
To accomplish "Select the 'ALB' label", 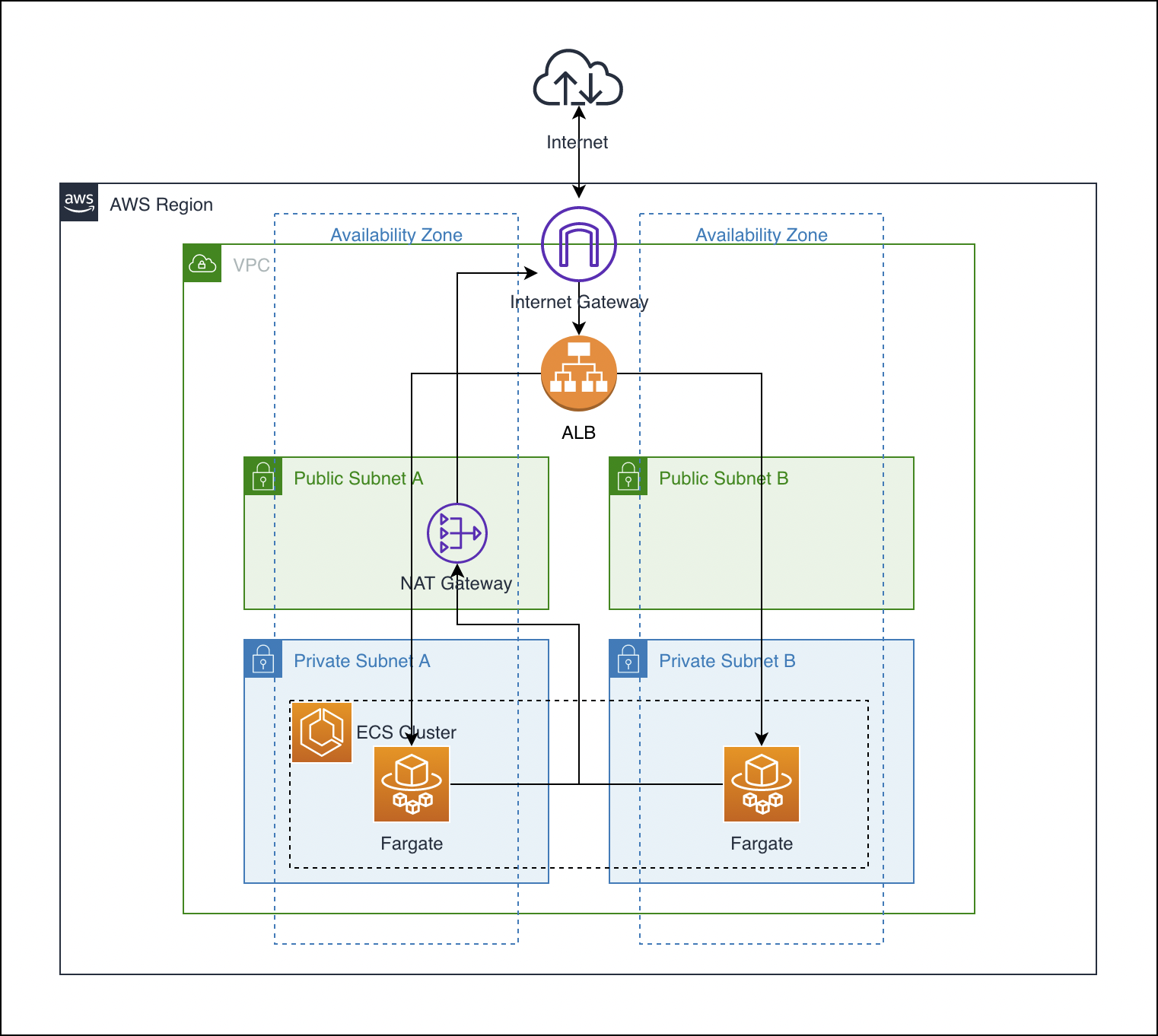I will pyautogui.click(x=579, y=433).
